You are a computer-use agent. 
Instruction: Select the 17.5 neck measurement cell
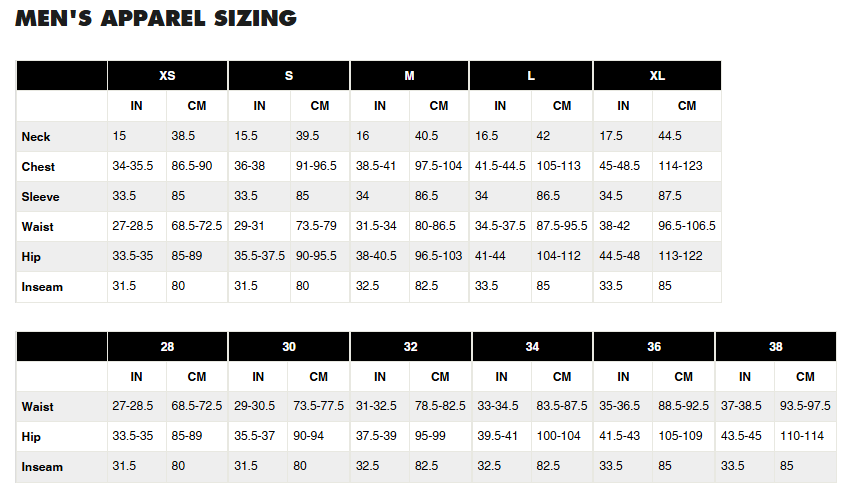click(x=611, y=137)
